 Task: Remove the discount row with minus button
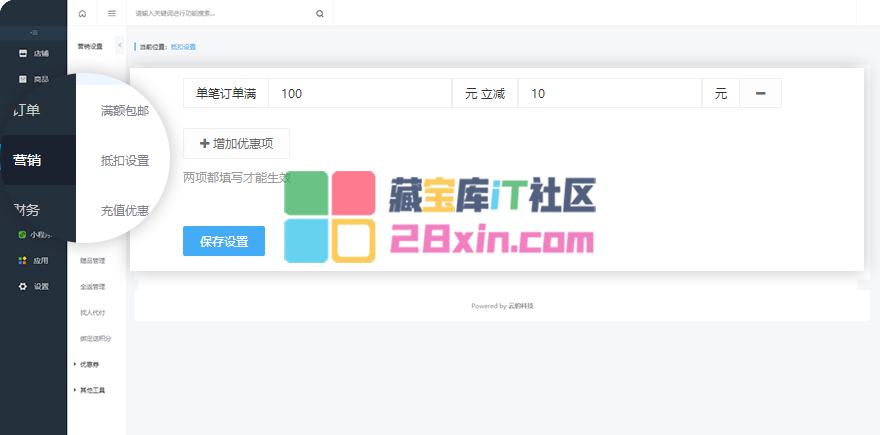click(x=760, y=93)
